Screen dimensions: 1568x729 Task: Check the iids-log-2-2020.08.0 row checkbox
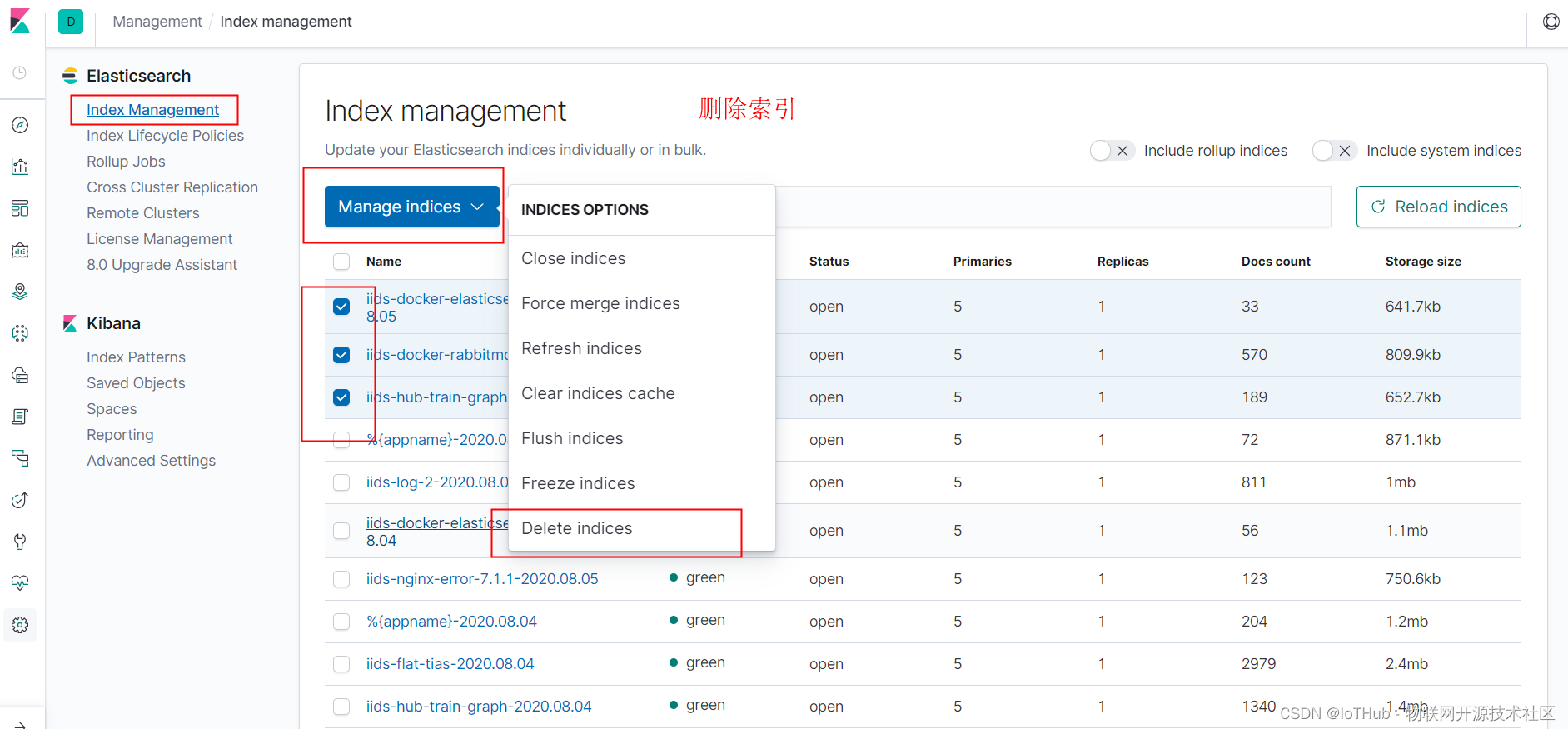pyautogui.click(x=341, y=482)
